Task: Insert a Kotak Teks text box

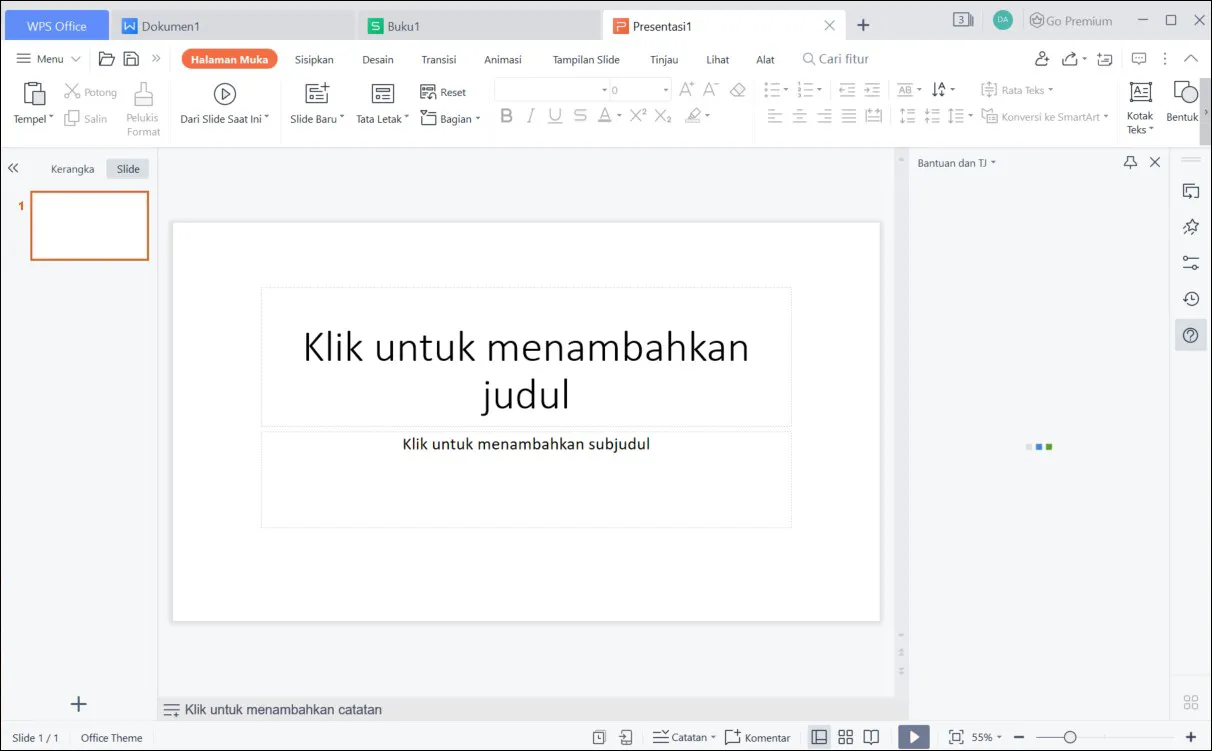Action: coord(1139,104)
